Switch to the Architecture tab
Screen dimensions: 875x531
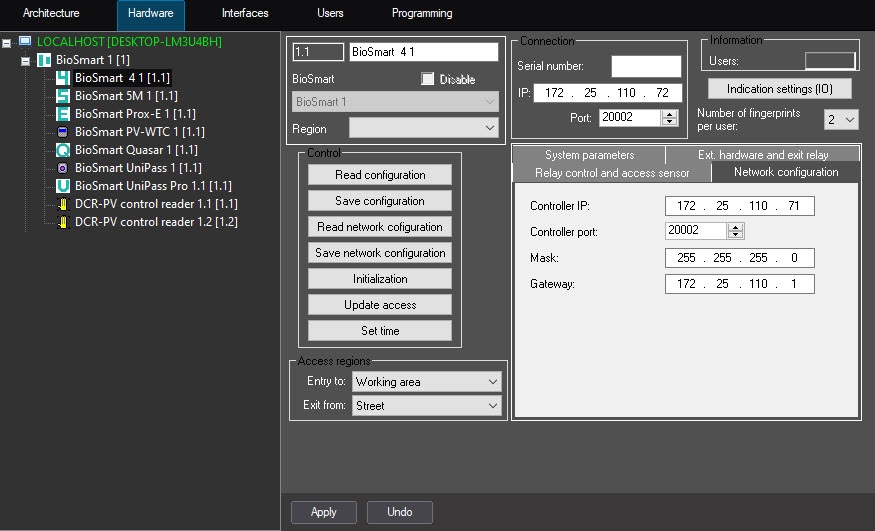pos(51,14)
